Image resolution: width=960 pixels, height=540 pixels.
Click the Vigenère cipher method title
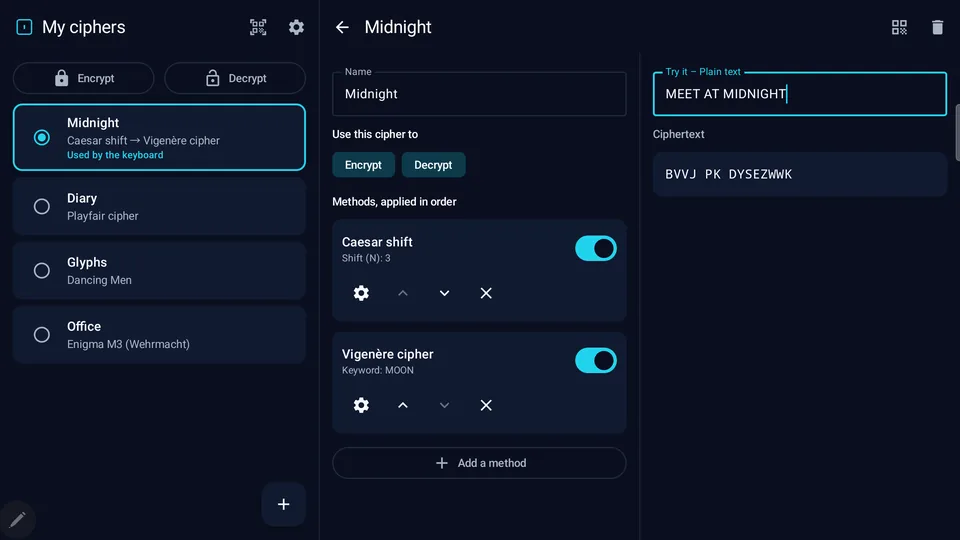pos(388,354)
